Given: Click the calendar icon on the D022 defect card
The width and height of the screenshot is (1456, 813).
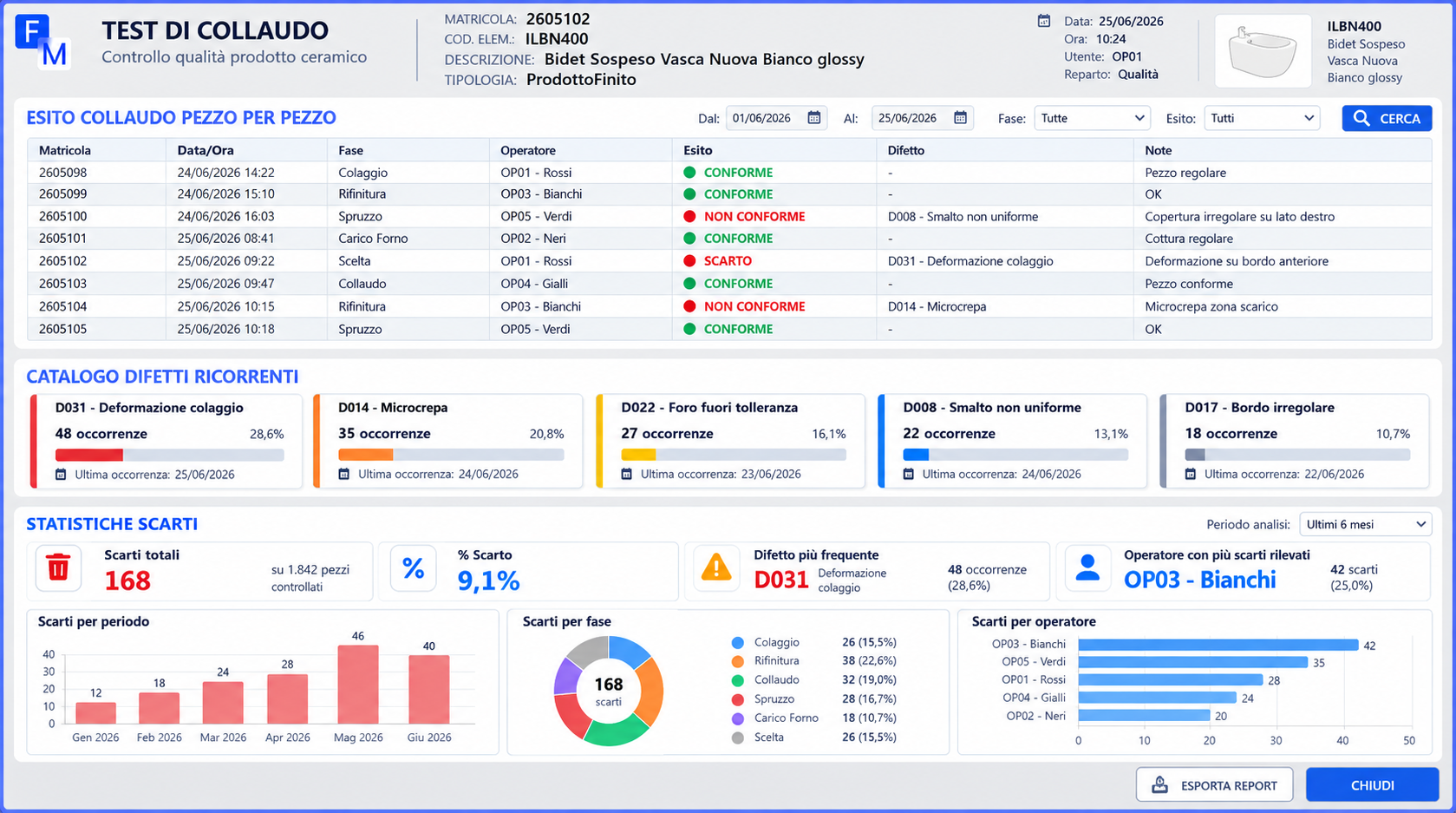Looking at the screenshot, I should point(627,475).
